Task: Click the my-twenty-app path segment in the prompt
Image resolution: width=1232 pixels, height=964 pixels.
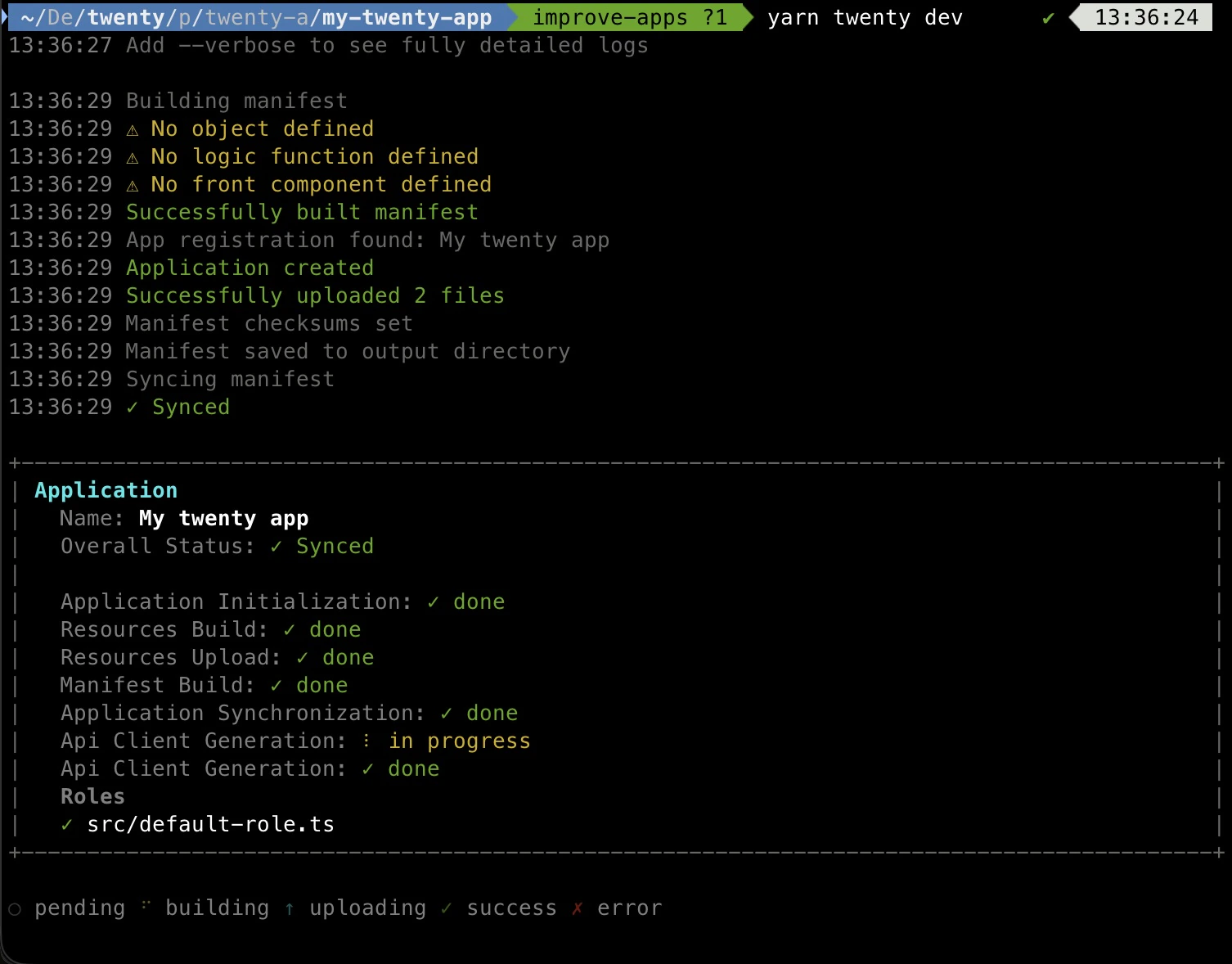Action: click(407, 17)
